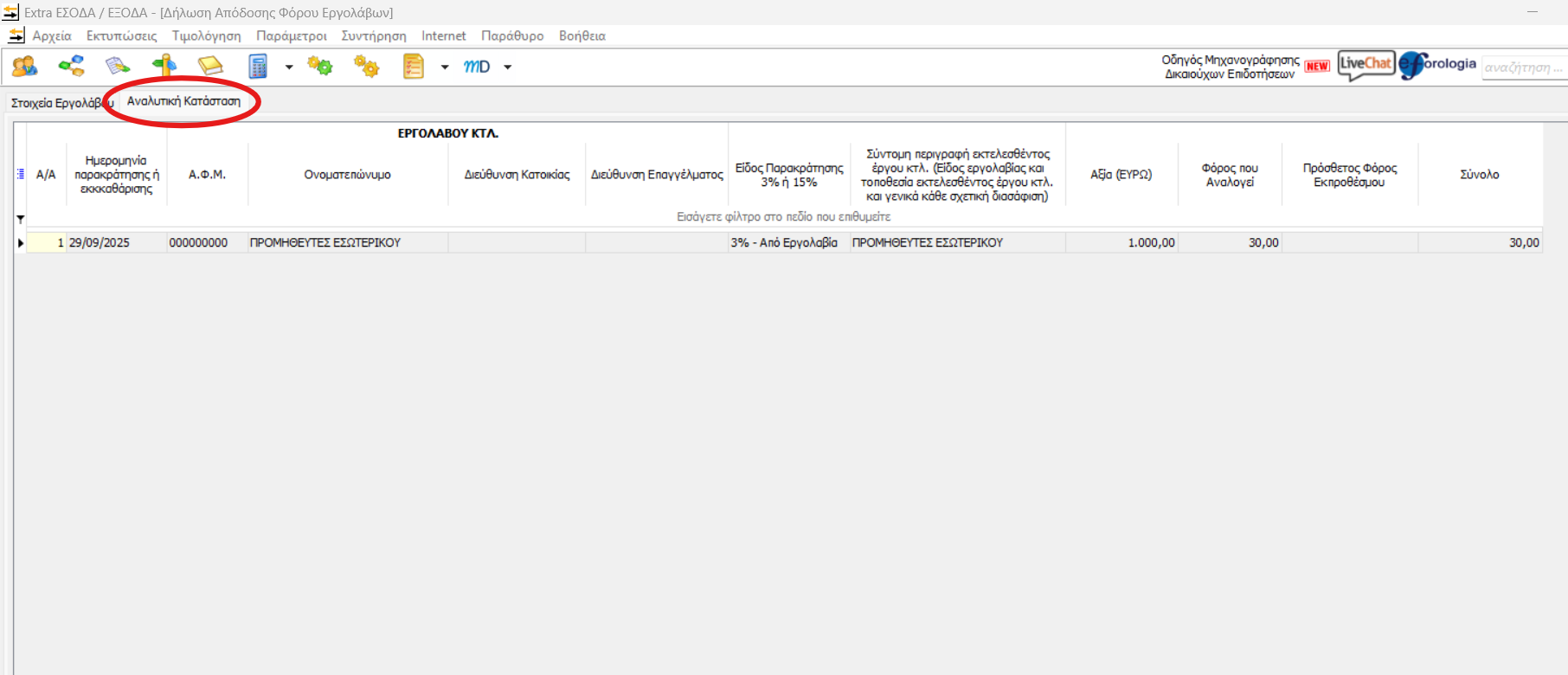Click the yellow checklist document icon
Viewport: 1568px width, 675px height.
click(414, 67)
